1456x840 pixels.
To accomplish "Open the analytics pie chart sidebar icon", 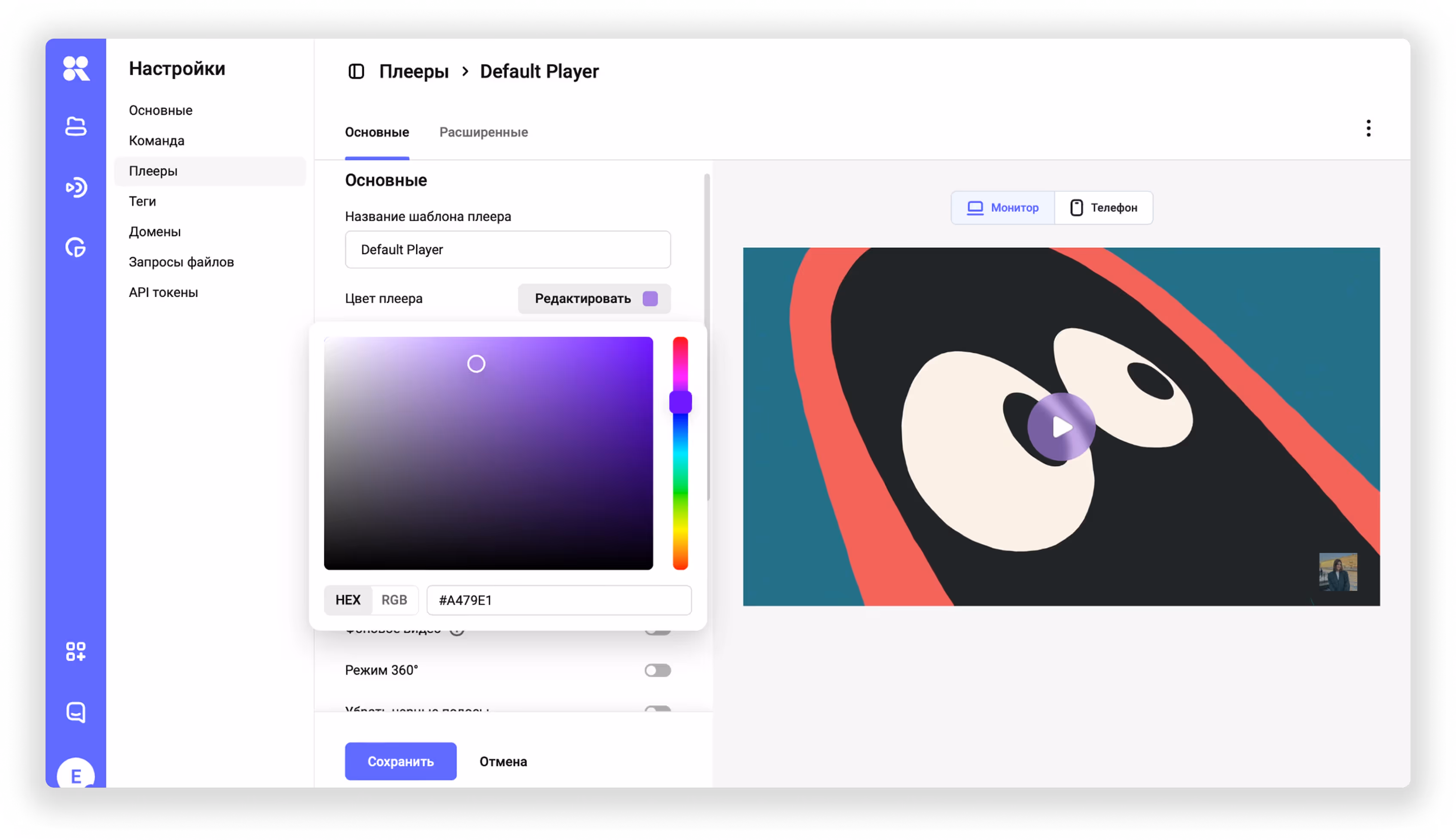I will point(76,247).
